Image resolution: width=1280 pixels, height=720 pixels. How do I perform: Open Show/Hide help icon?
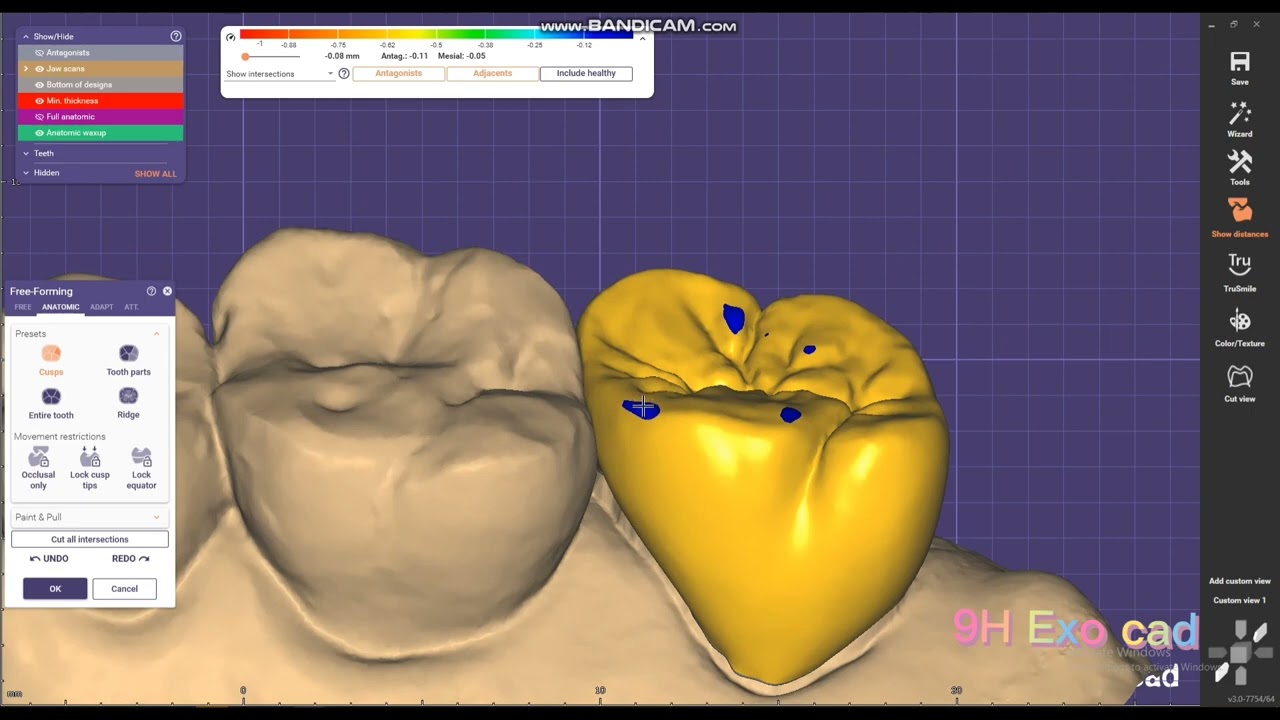(176, 36)
